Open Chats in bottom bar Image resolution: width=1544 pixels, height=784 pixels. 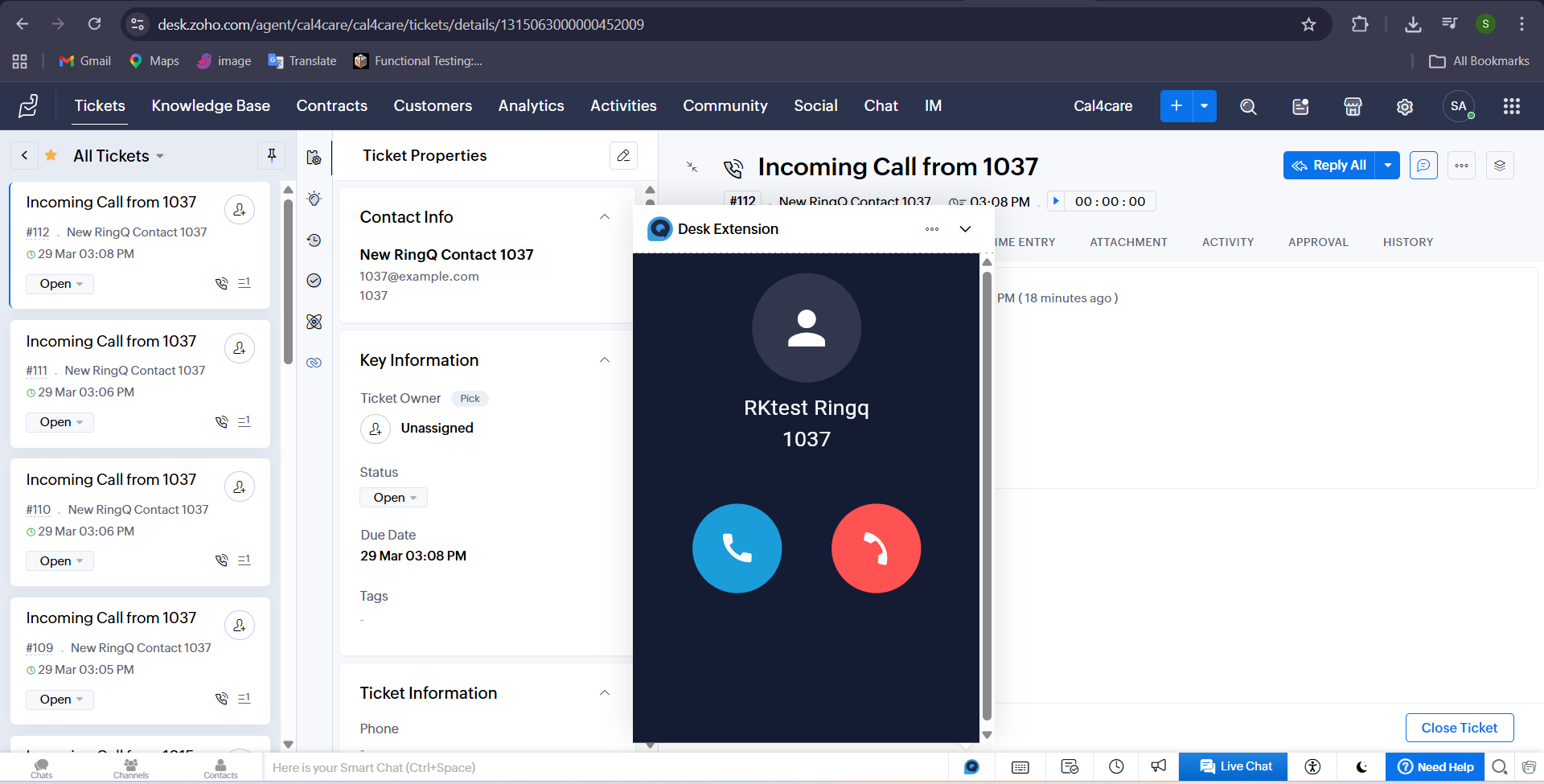point(42,768)
